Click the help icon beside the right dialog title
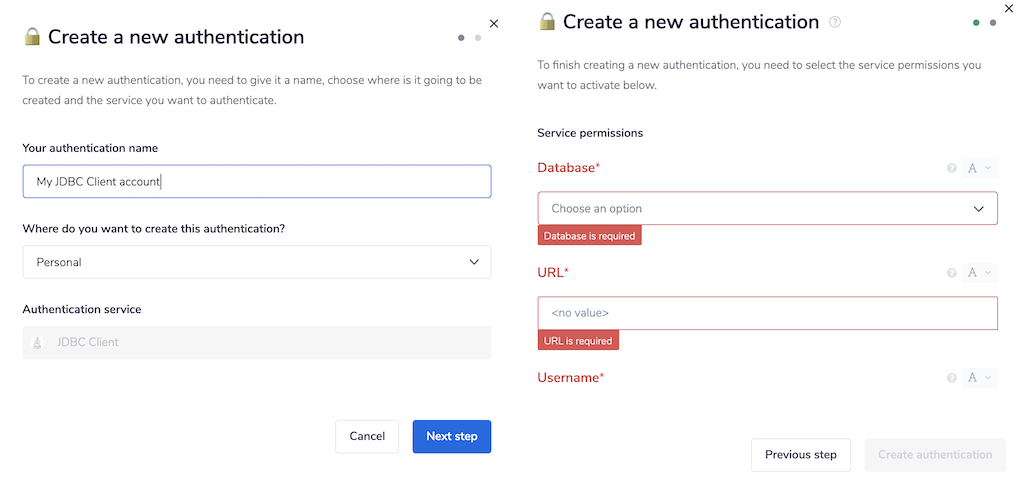Viewport: 1030px width, 477px height. point(835,22)
